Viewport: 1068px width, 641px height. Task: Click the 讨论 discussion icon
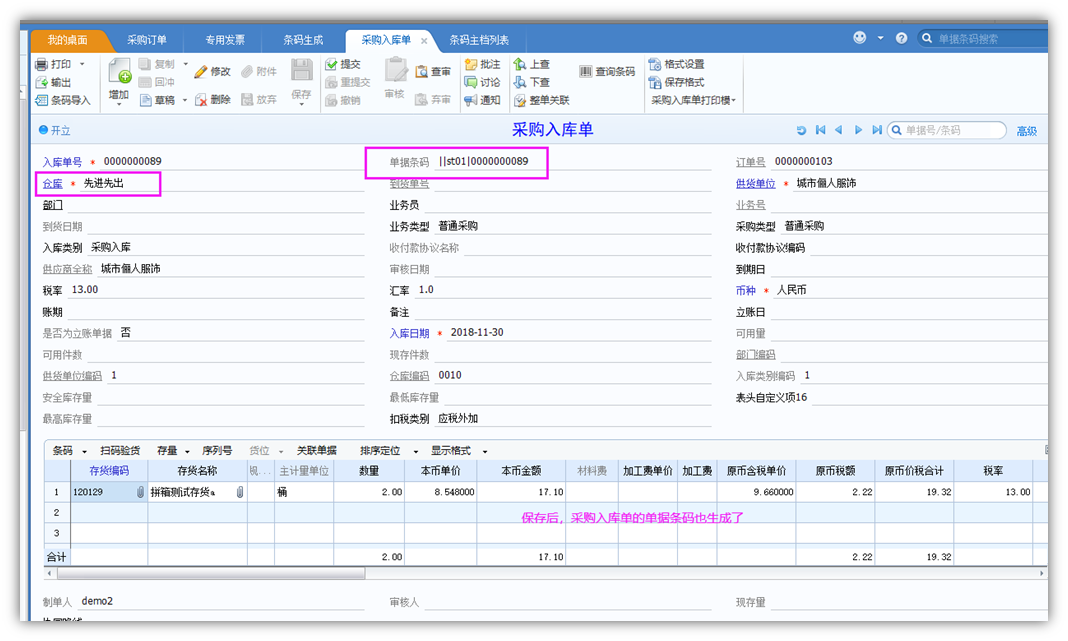(471, 82)
